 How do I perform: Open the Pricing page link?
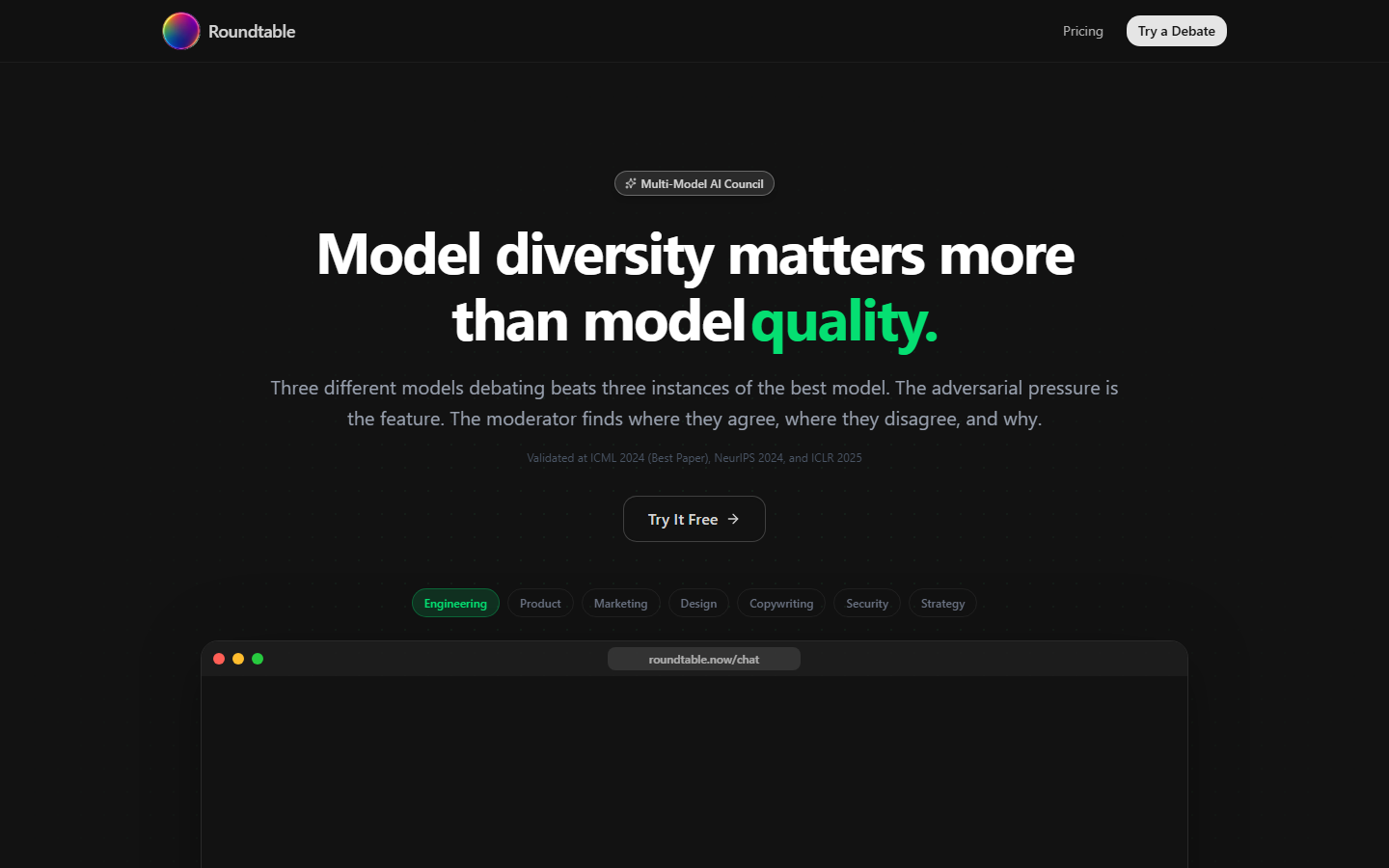1083,31
